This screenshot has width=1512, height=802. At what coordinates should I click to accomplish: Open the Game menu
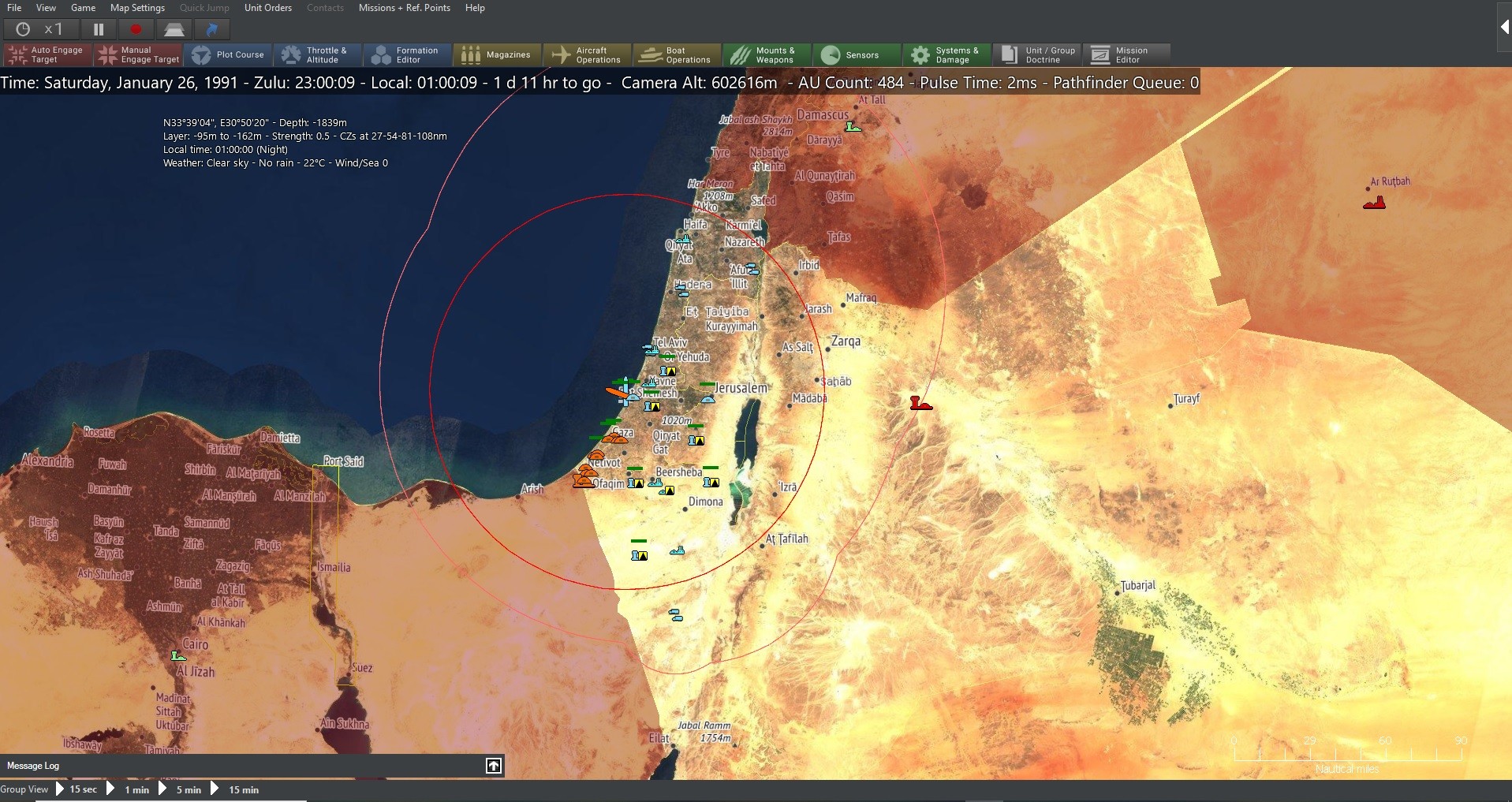(x=83, y=8)
